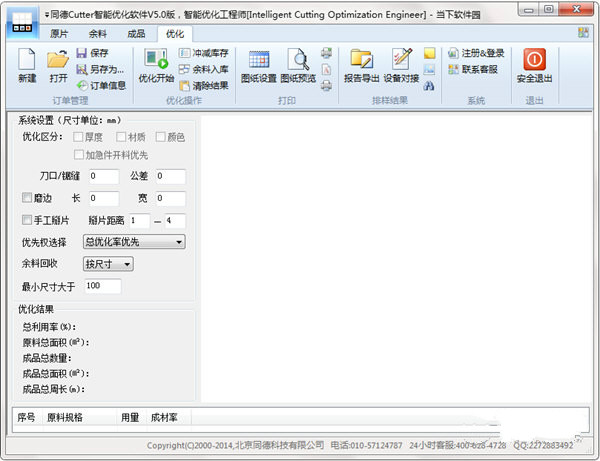Image resolution: width=600 pixels, height=461 pixels.
Task: Maximize the Cutter window
Action: tap(549, 9)
